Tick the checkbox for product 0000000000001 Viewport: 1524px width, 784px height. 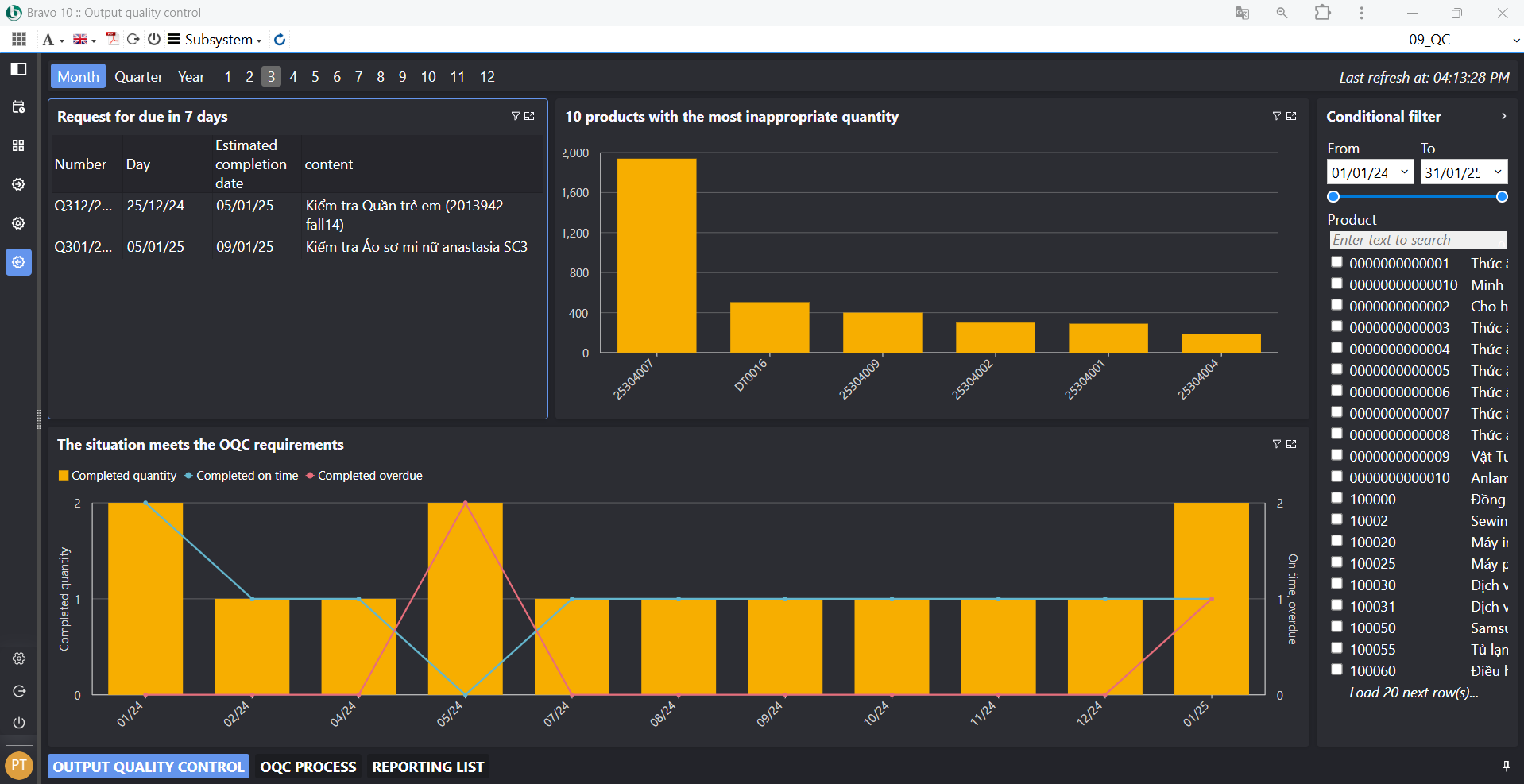(1336, 262)
